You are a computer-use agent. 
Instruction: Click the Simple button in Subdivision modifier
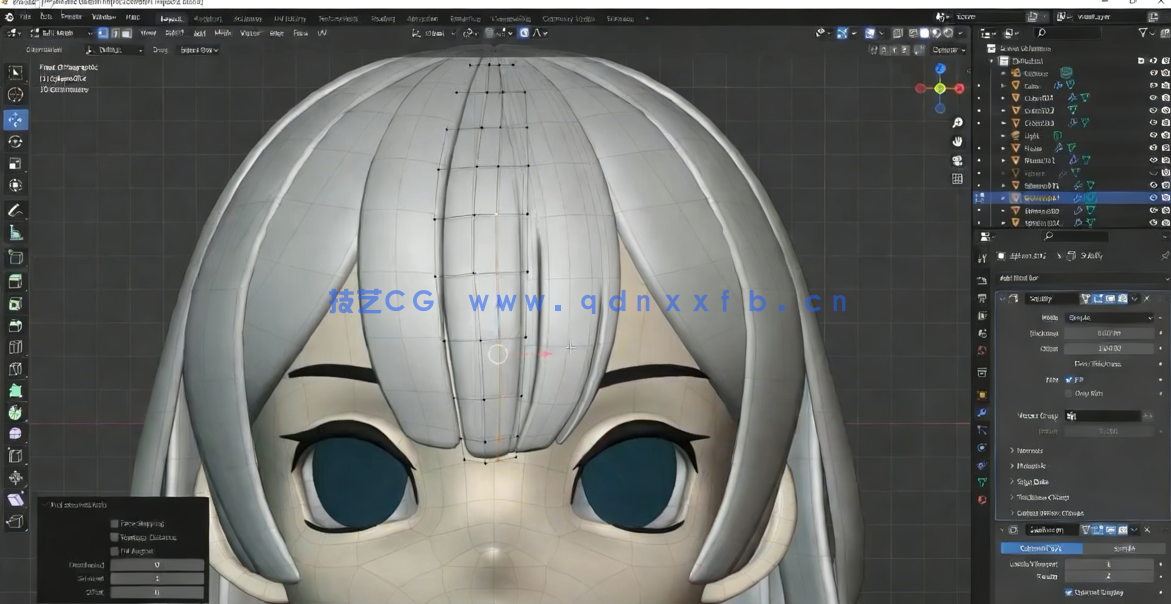(1124, 548)
